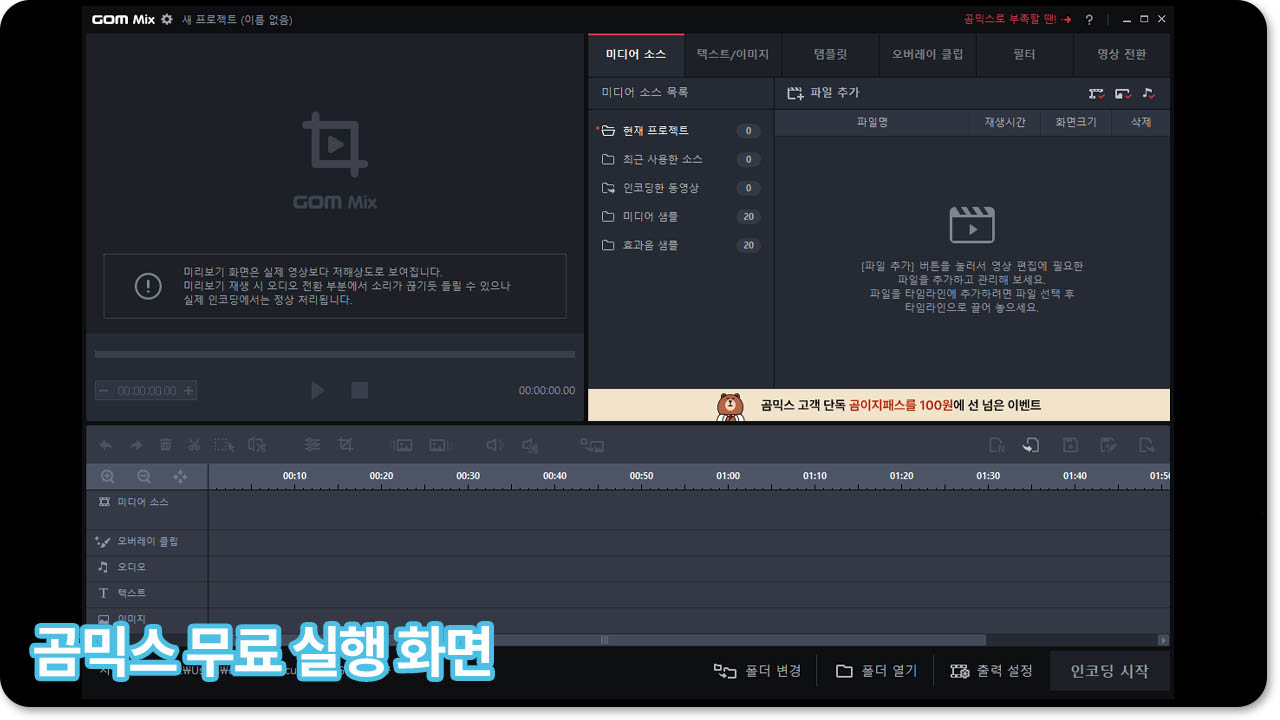Click the current time field showing 00:00:00:00
Screen dimensions: 1280x720
[146, 390]
